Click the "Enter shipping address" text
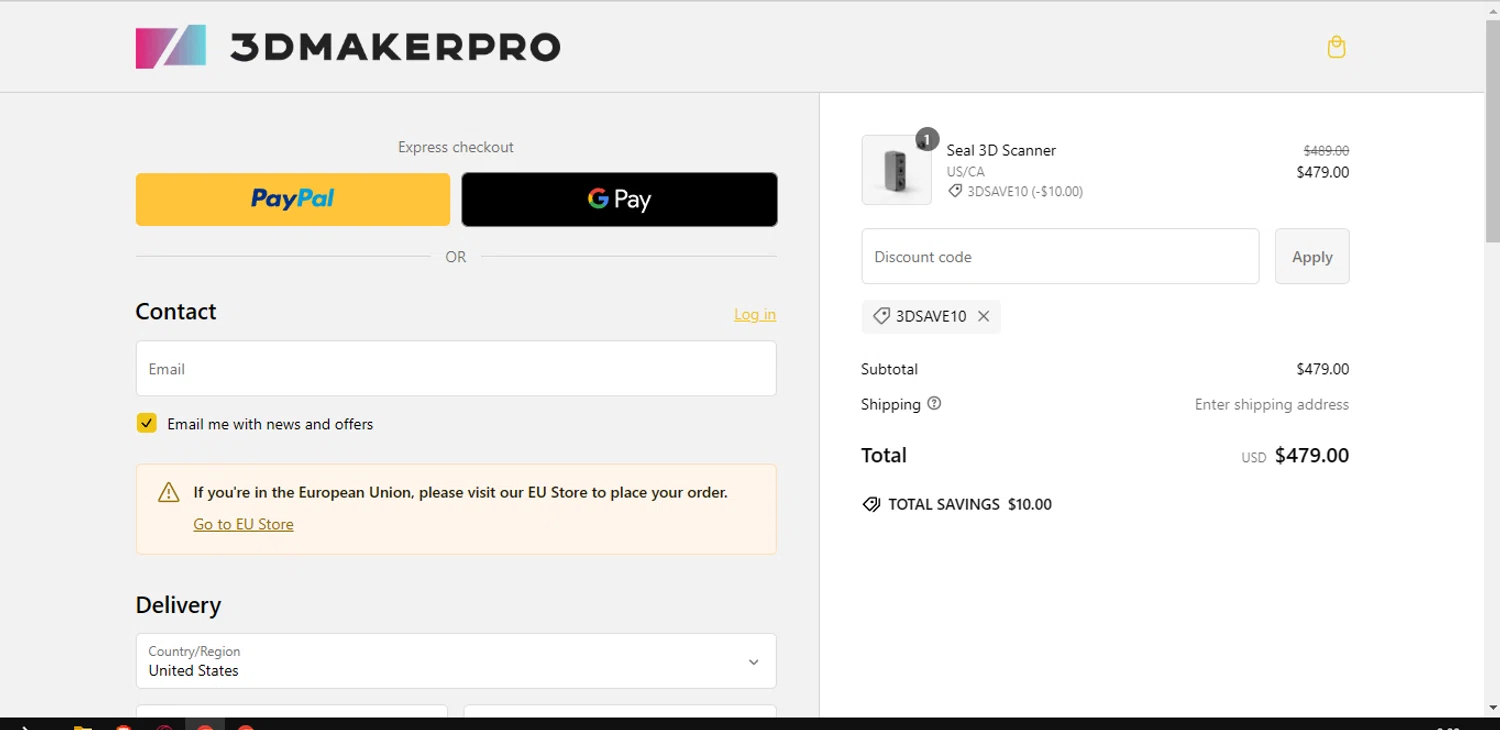This screenshot has width=1500, height=730. [1272, 404]
